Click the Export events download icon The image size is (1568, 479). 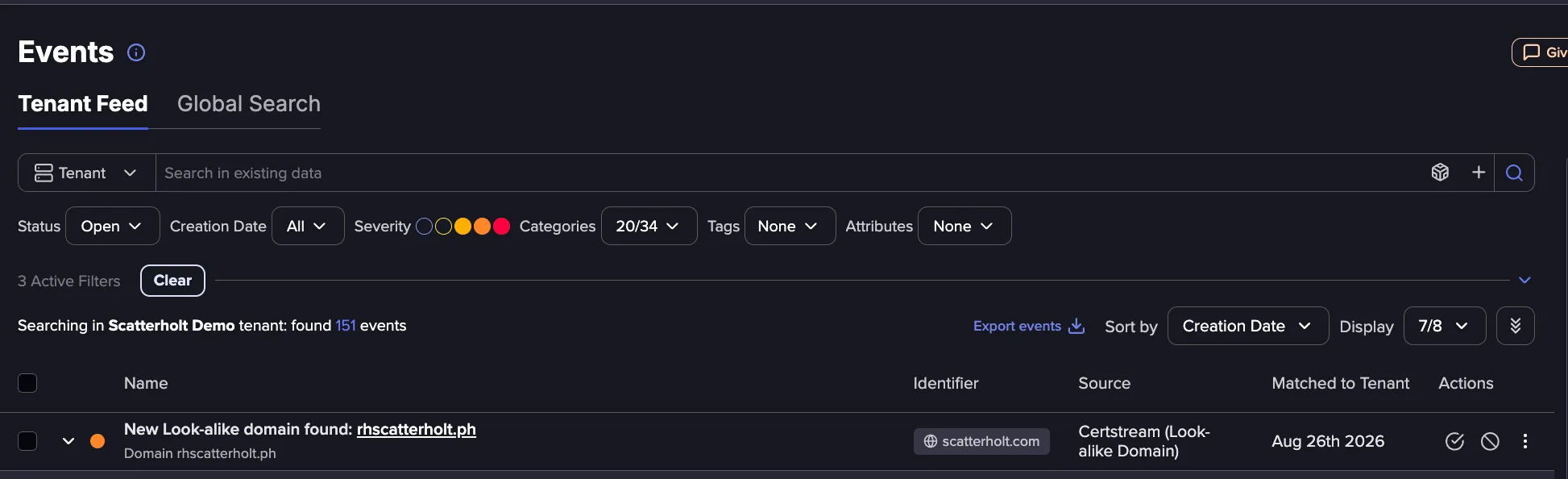(1076, 326)
